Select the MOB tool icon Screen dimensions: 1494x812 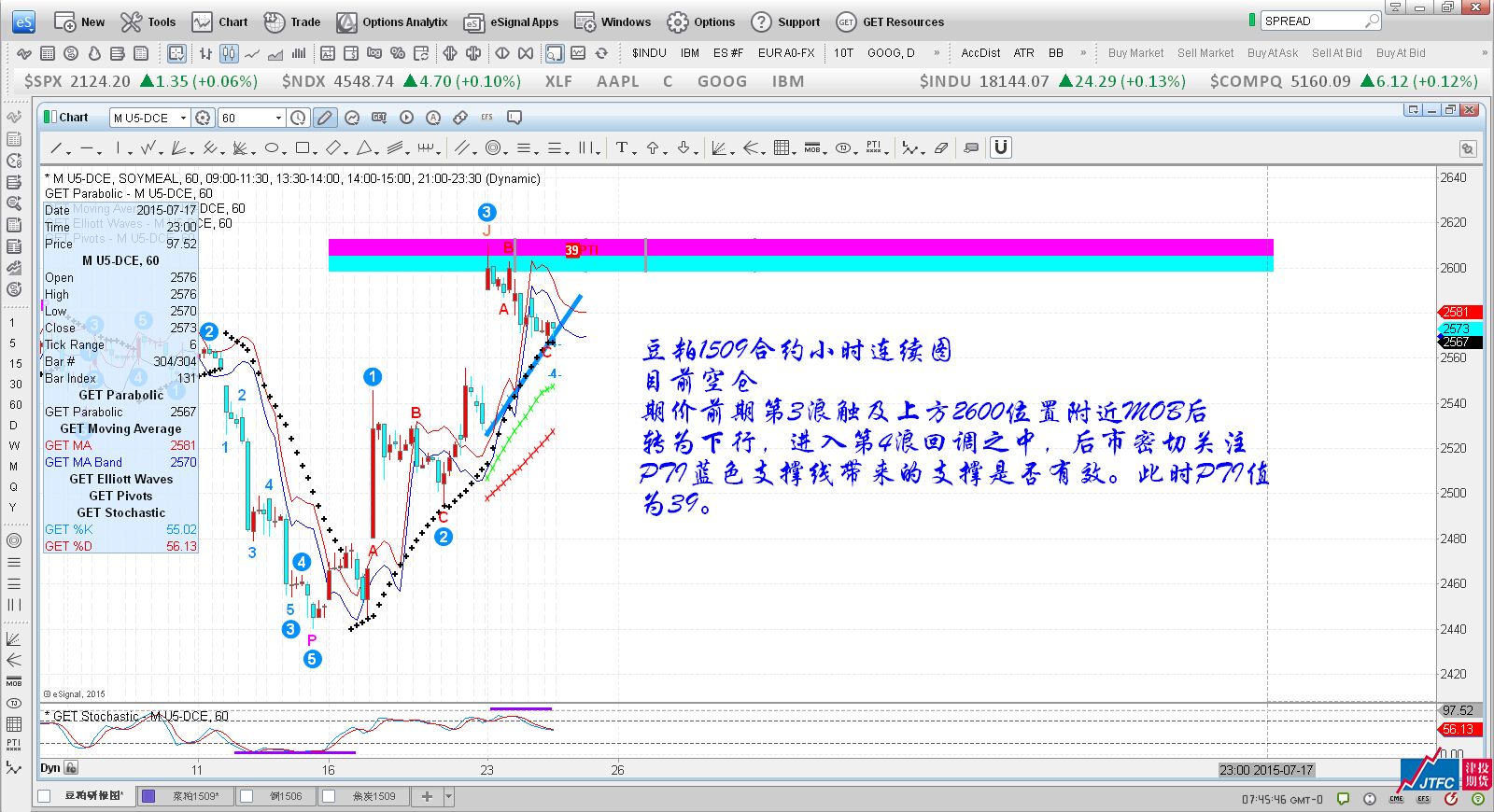(814, 148)
